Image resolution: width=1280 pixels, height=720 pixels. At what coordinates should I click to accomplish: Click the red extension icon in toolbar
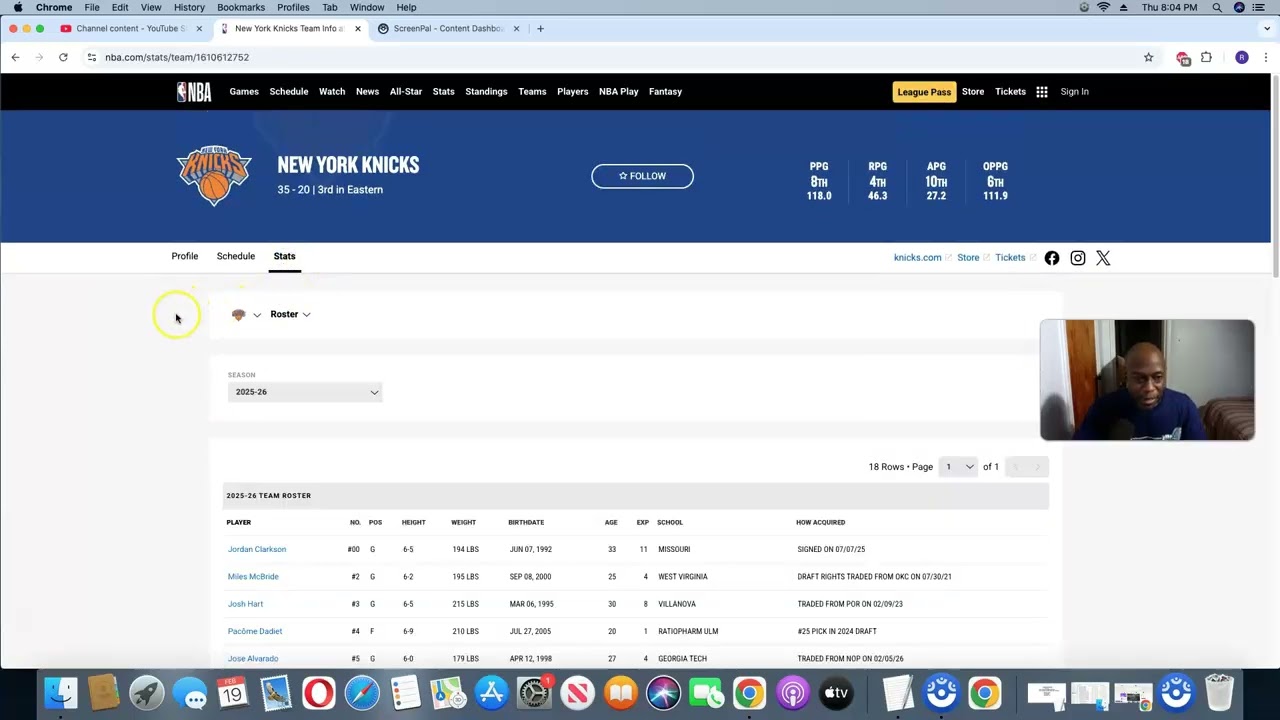point(1183,58)
